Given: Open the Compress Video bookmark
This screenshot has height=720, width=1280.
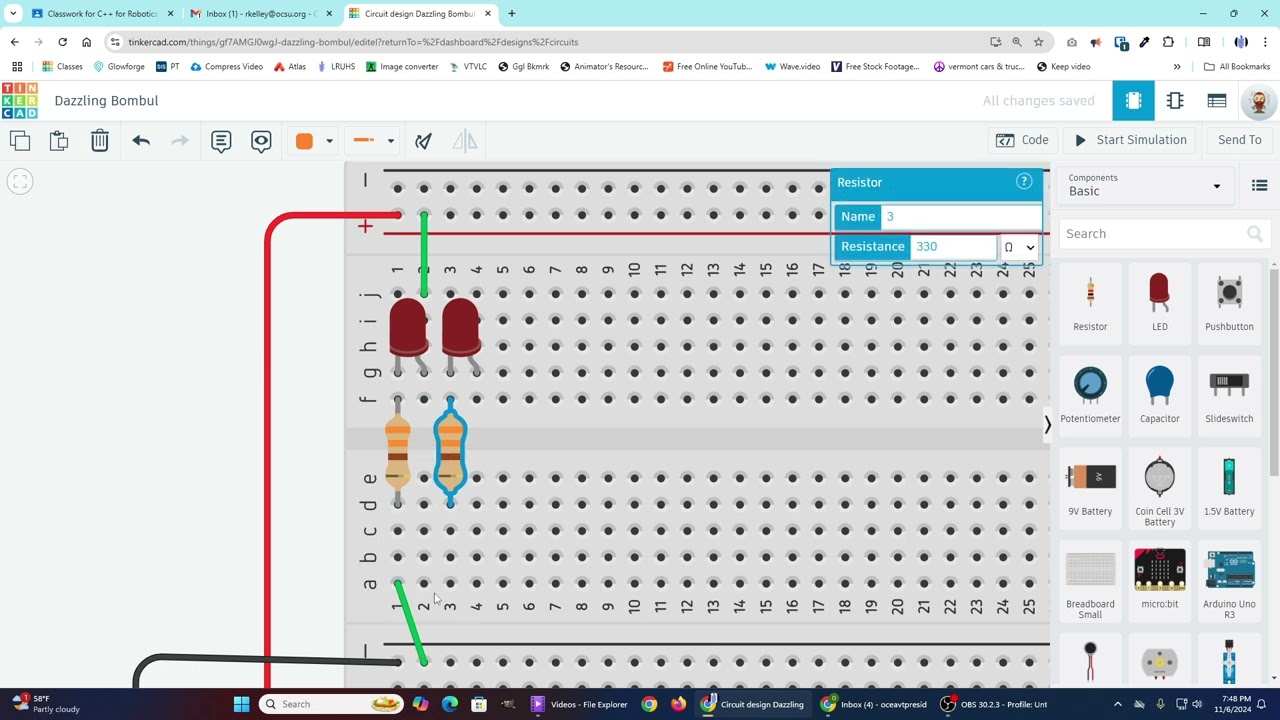Looking at the screenshot, I should pos(226,67).
